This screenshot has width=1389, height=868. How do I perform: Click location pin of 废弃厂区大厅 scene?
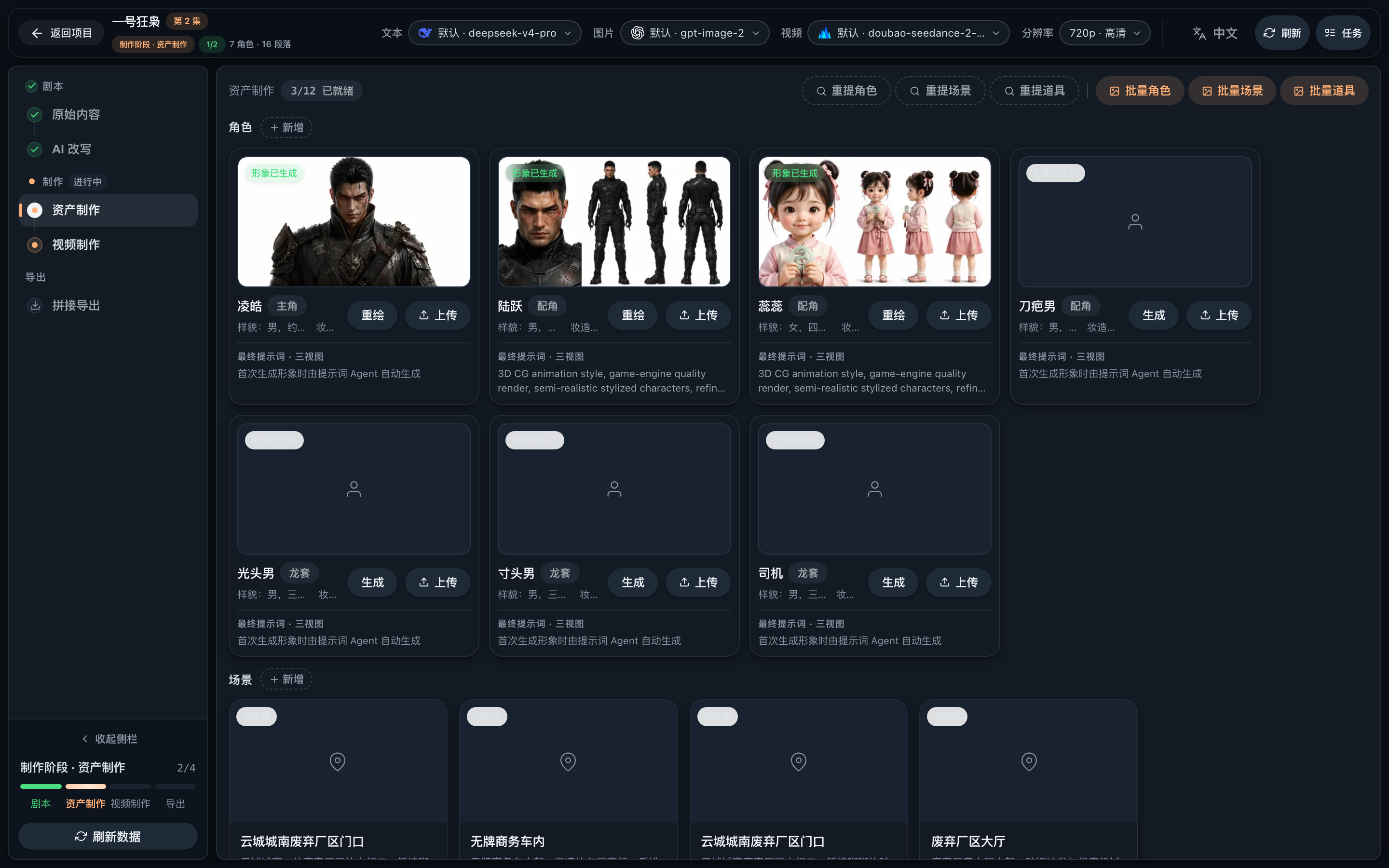point(1029,762)
